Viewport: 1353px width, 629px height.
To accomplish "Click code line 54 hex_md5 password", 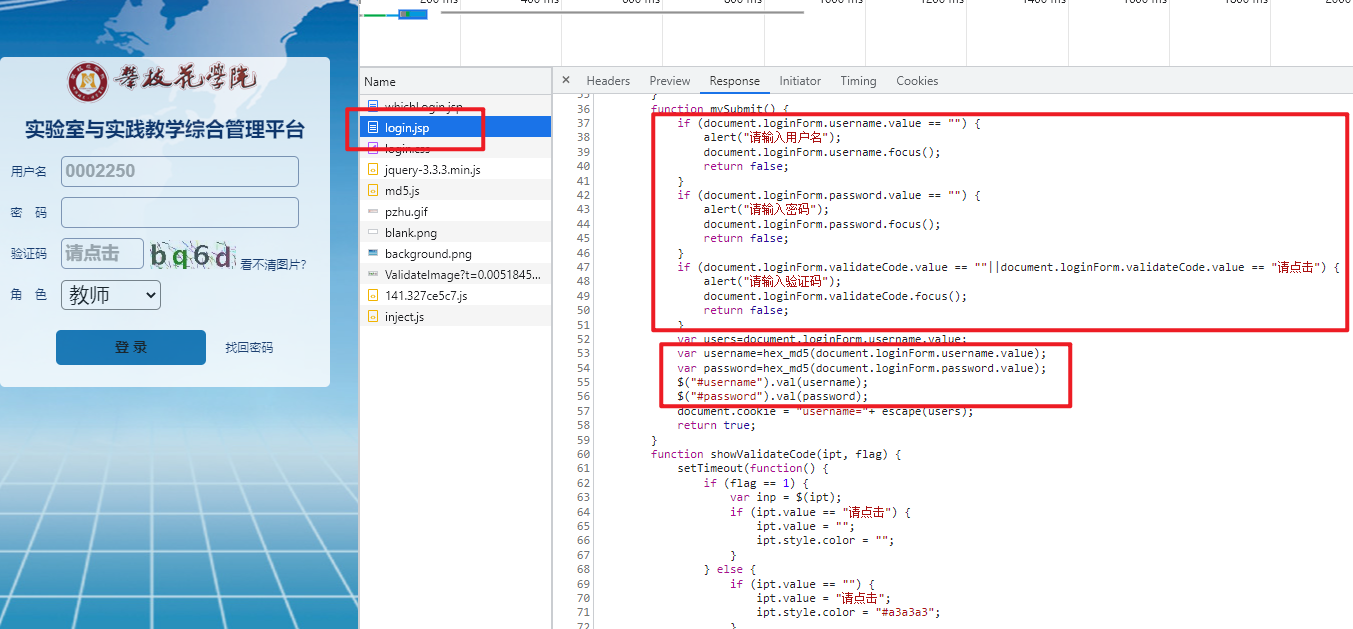I will pyautogui.click(x=861, y=368).
